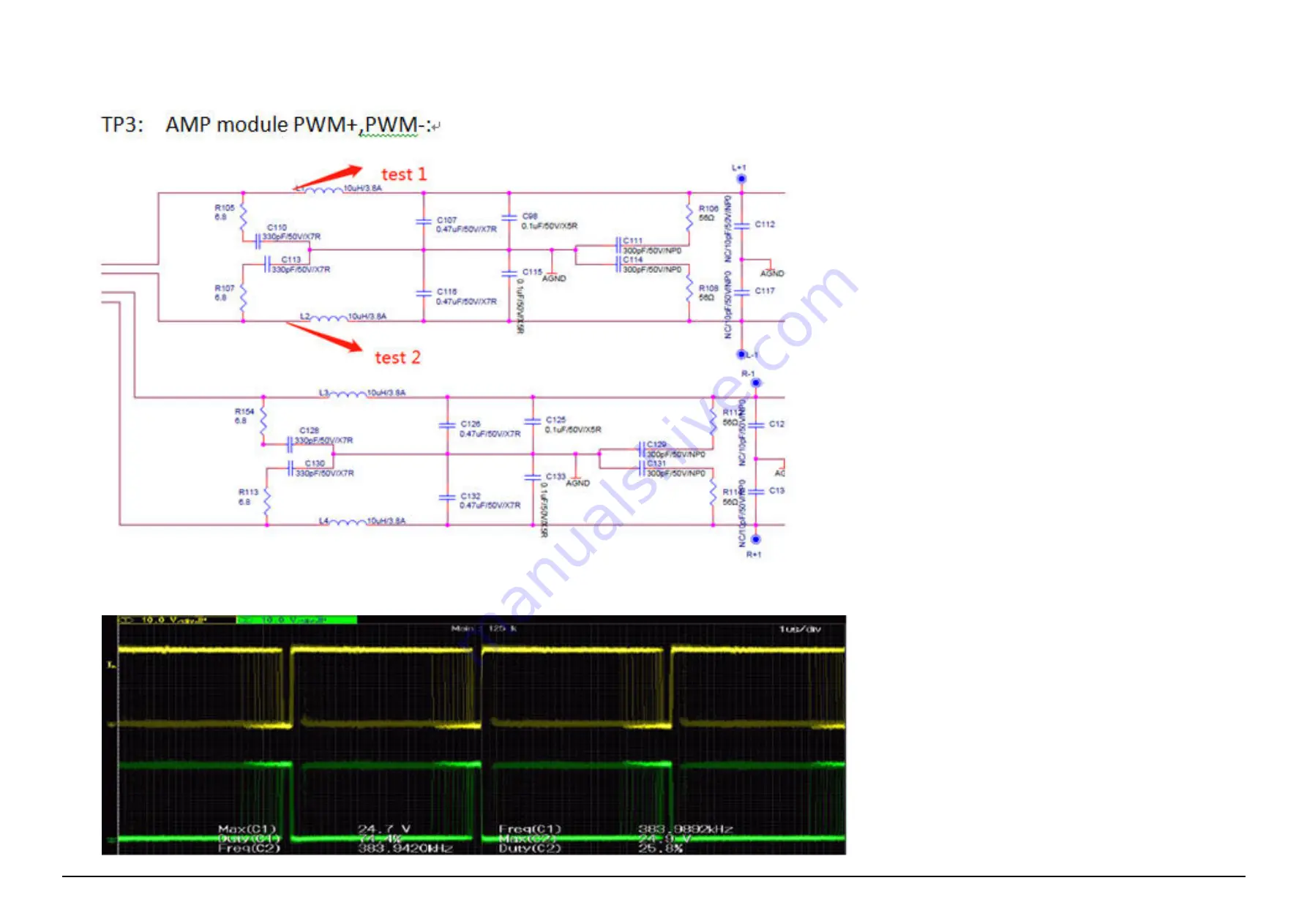
Task: Click the R+1 blue test point dot
Action: click(756, 539)
